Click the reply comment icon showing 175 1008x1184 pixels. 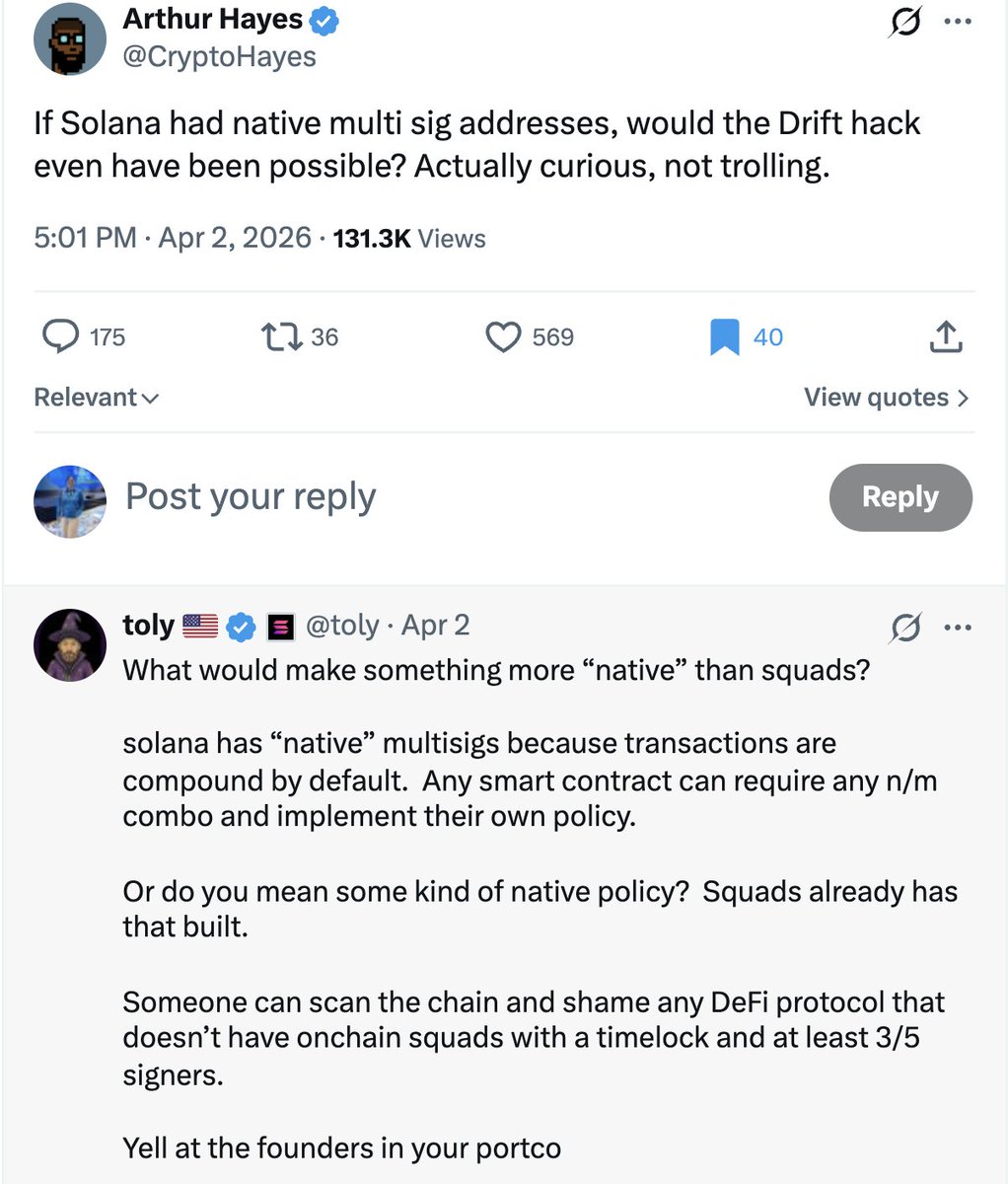[x=61, y=337]
